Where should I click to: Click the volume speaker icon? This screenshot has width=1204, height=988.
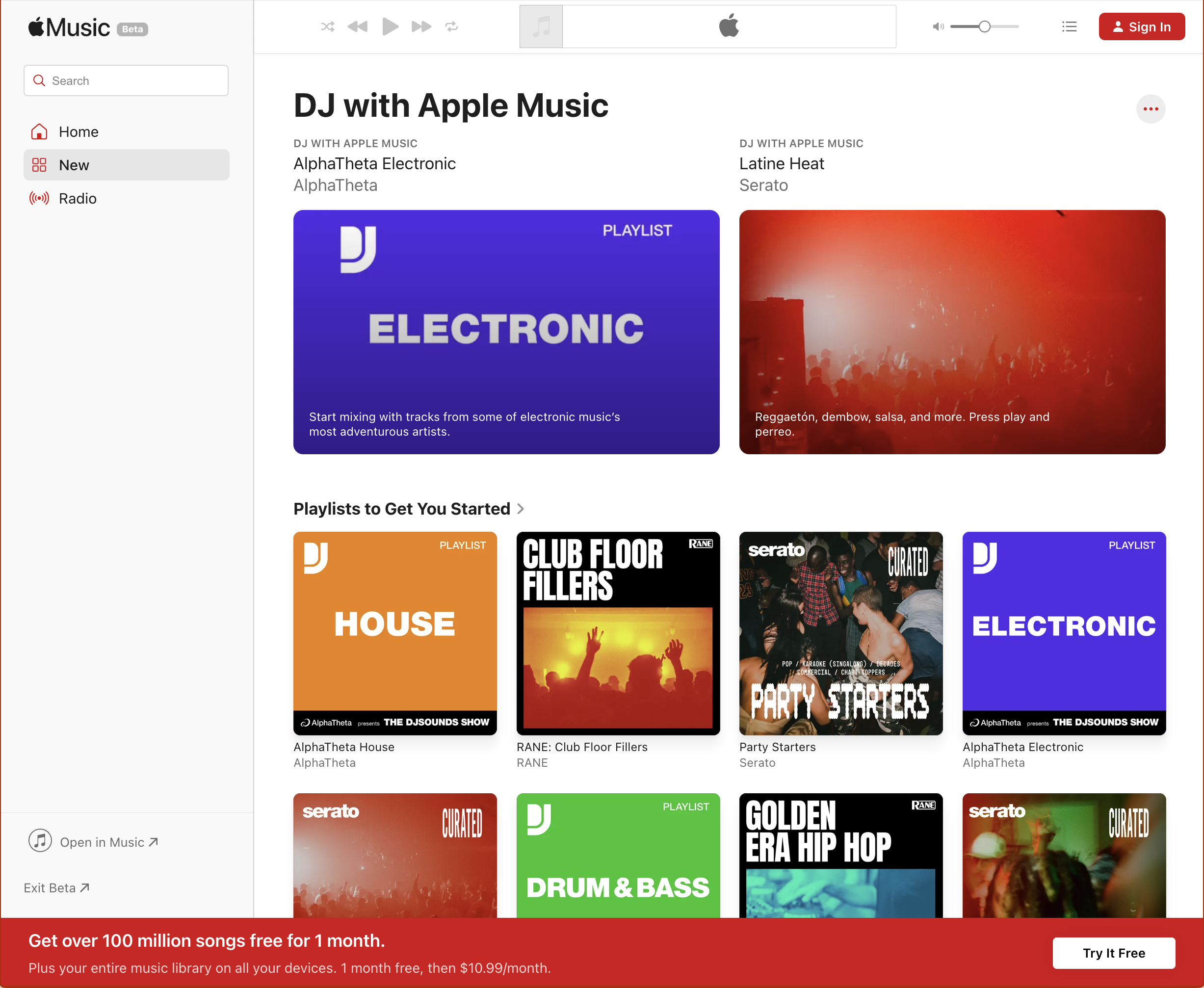pos(938,26)
